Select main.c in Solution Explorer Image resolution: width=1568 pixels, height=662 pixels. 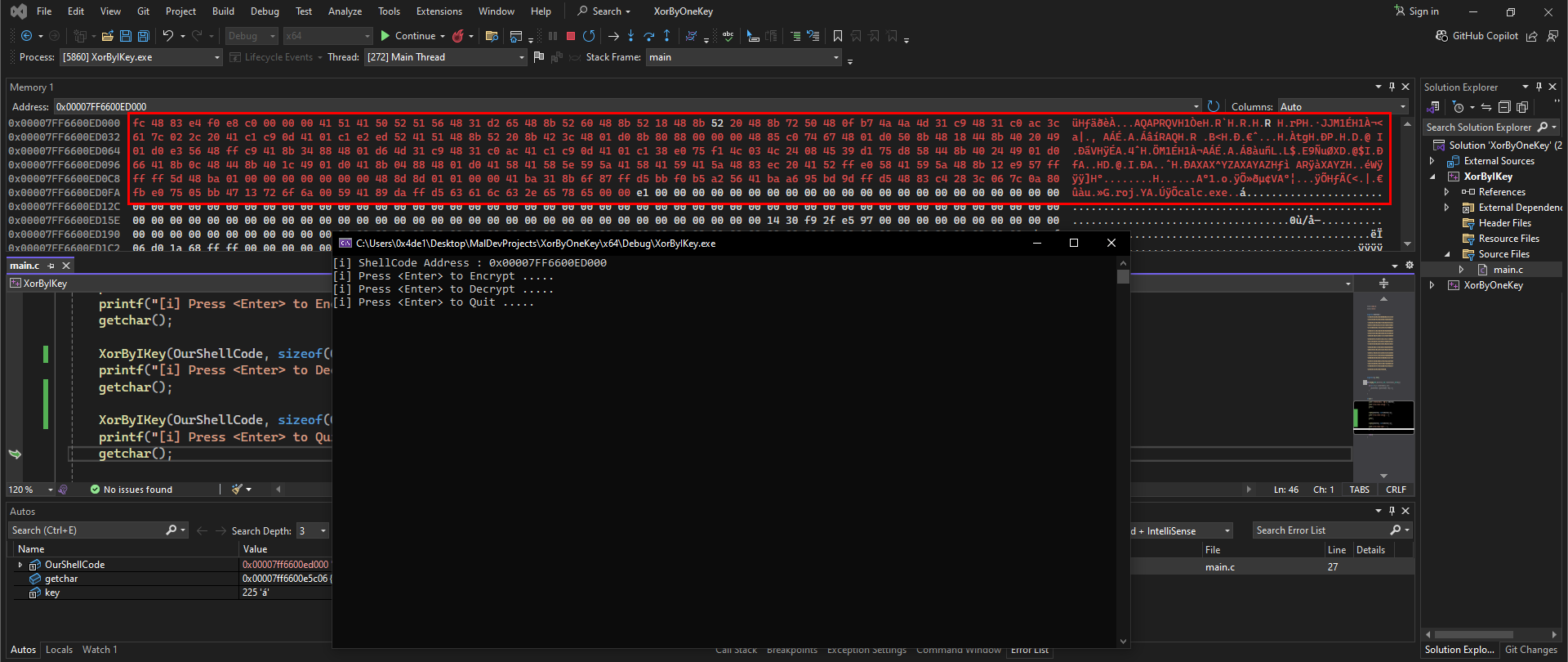[x=1508, y=270]
